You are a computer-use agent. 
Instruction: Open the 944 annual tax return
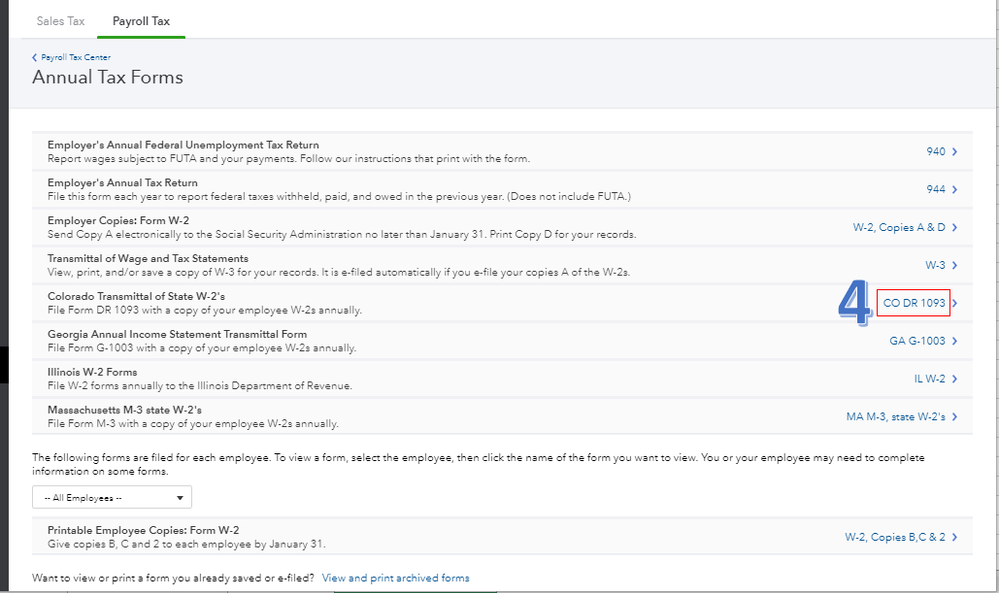coord(935,190)
